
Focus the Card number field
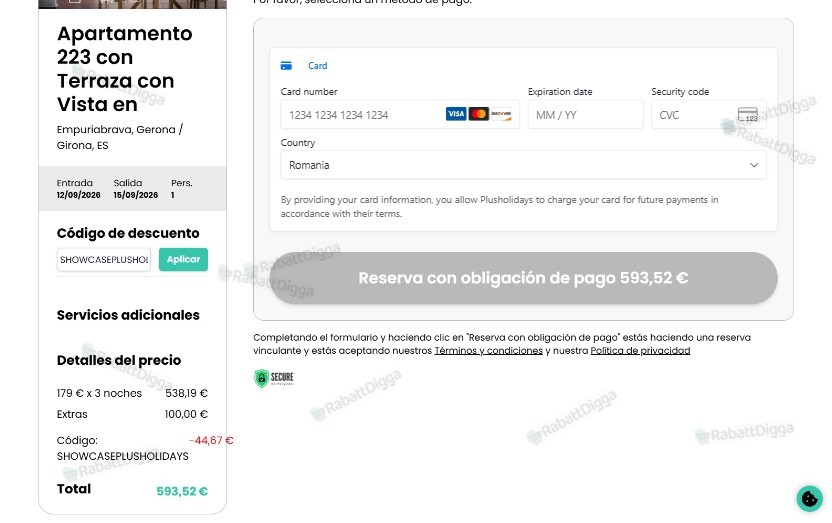tap(400, 115)
